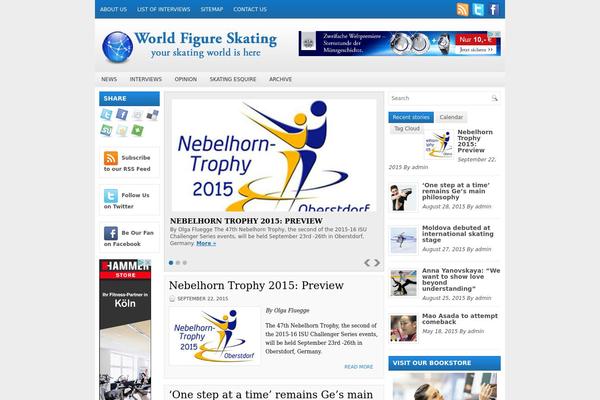600x400 pixels.
Task: Switch to the Recent stories tab
Action: (x=411, y=117)
